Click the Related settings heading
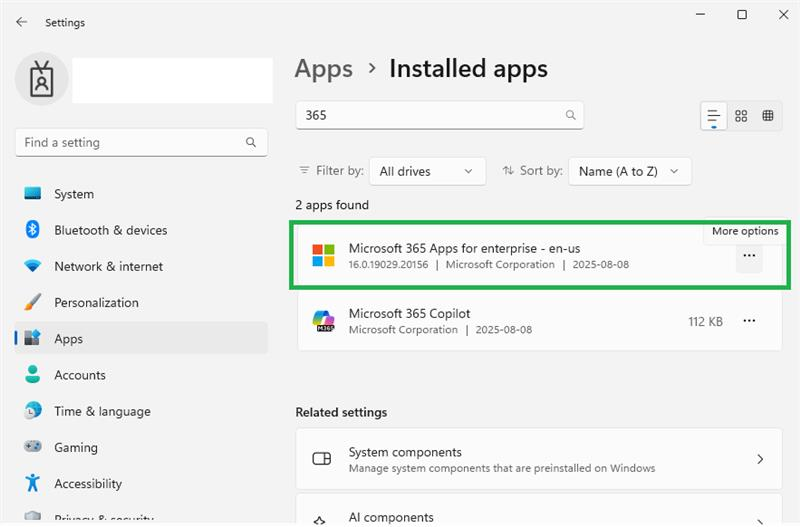Screen dimensions: 800x527 pyautogui.click(x=341, y=412)
